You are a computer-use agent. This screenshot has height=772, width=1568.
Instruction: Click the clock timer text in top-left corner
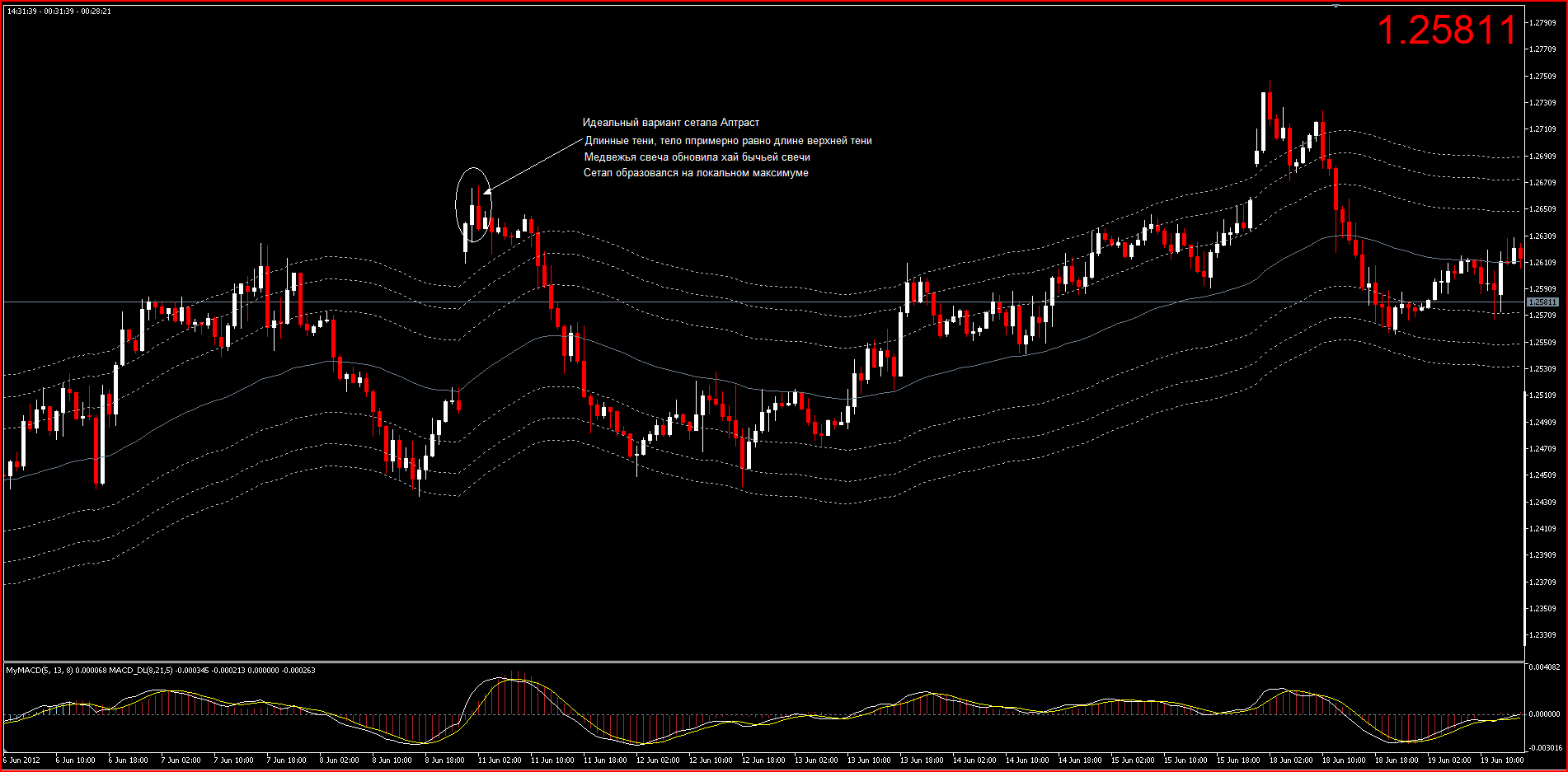(59, 12)
